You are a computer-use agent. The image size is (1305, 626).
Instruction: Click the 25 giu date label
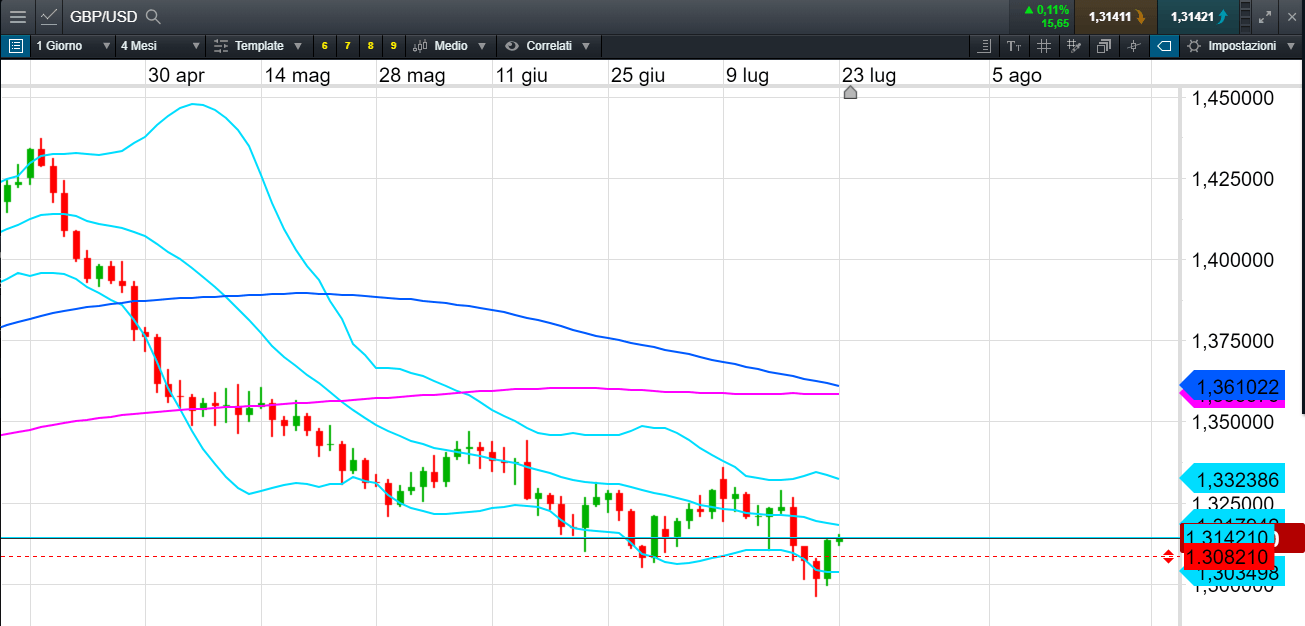coord(638,75)
